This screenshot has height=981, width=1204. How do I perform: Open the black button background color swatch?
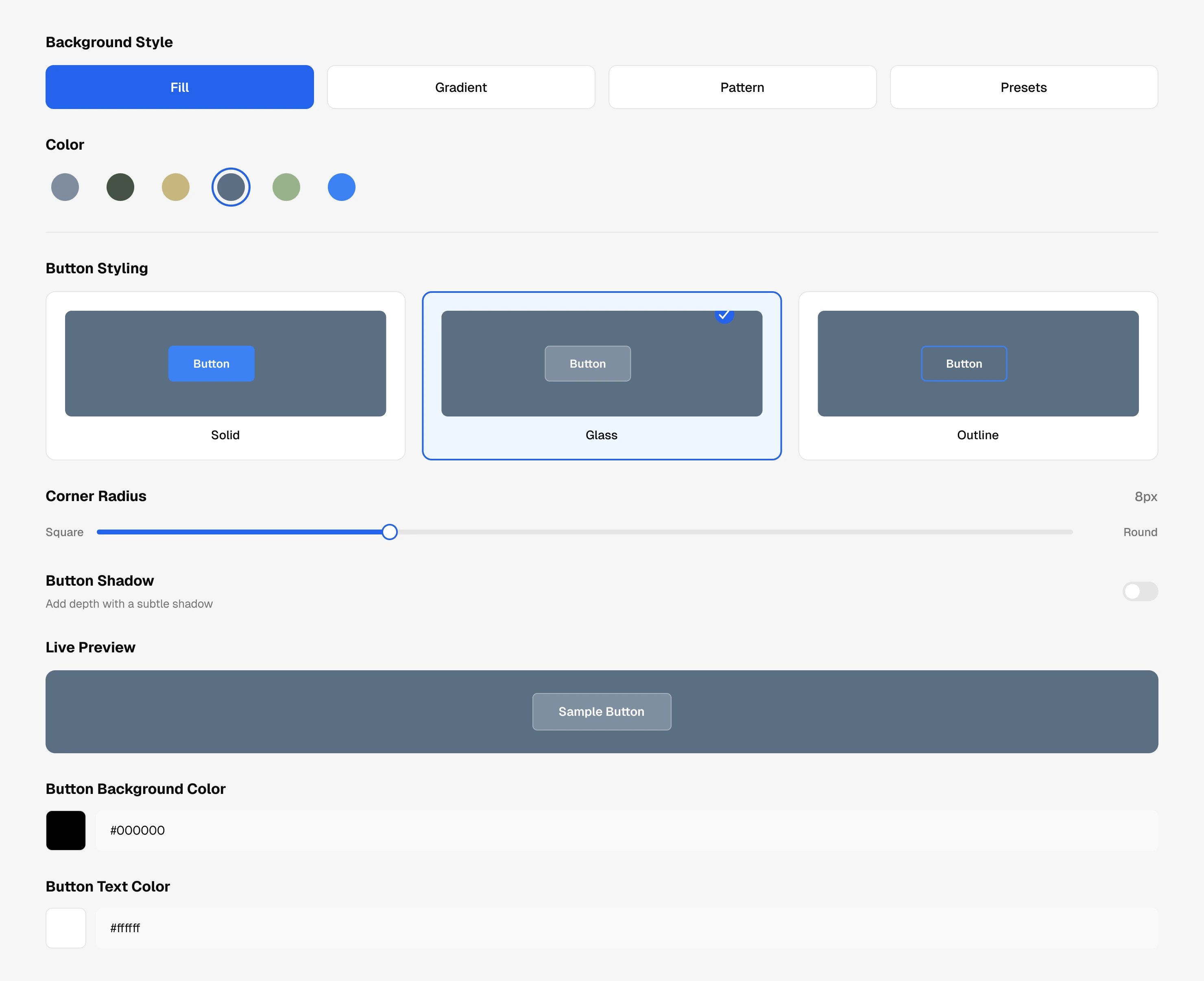click(x=65, y=830)
